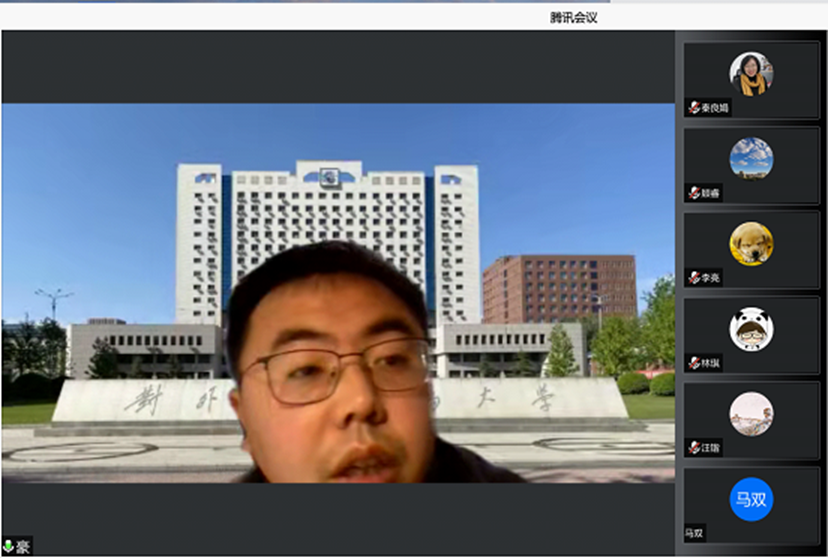Click muted mic icon on woman-photo participant tile

(x=693, y=108)
